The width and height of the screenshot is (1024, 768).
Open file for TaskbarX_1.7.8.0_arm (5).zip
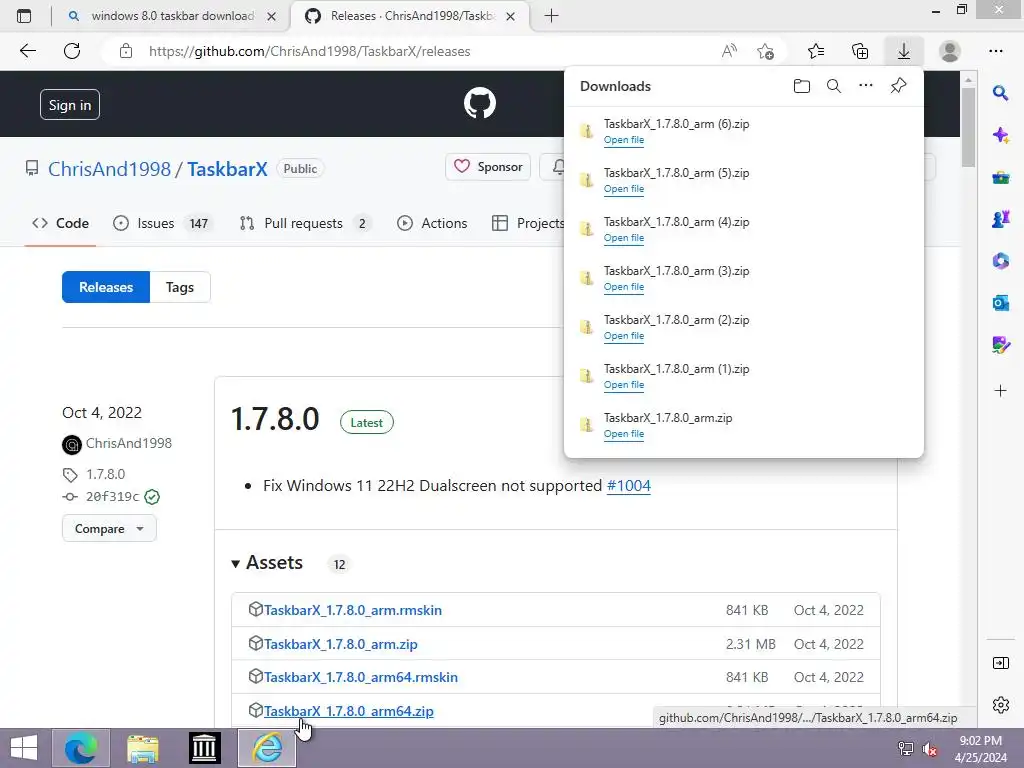coord(624,189)
